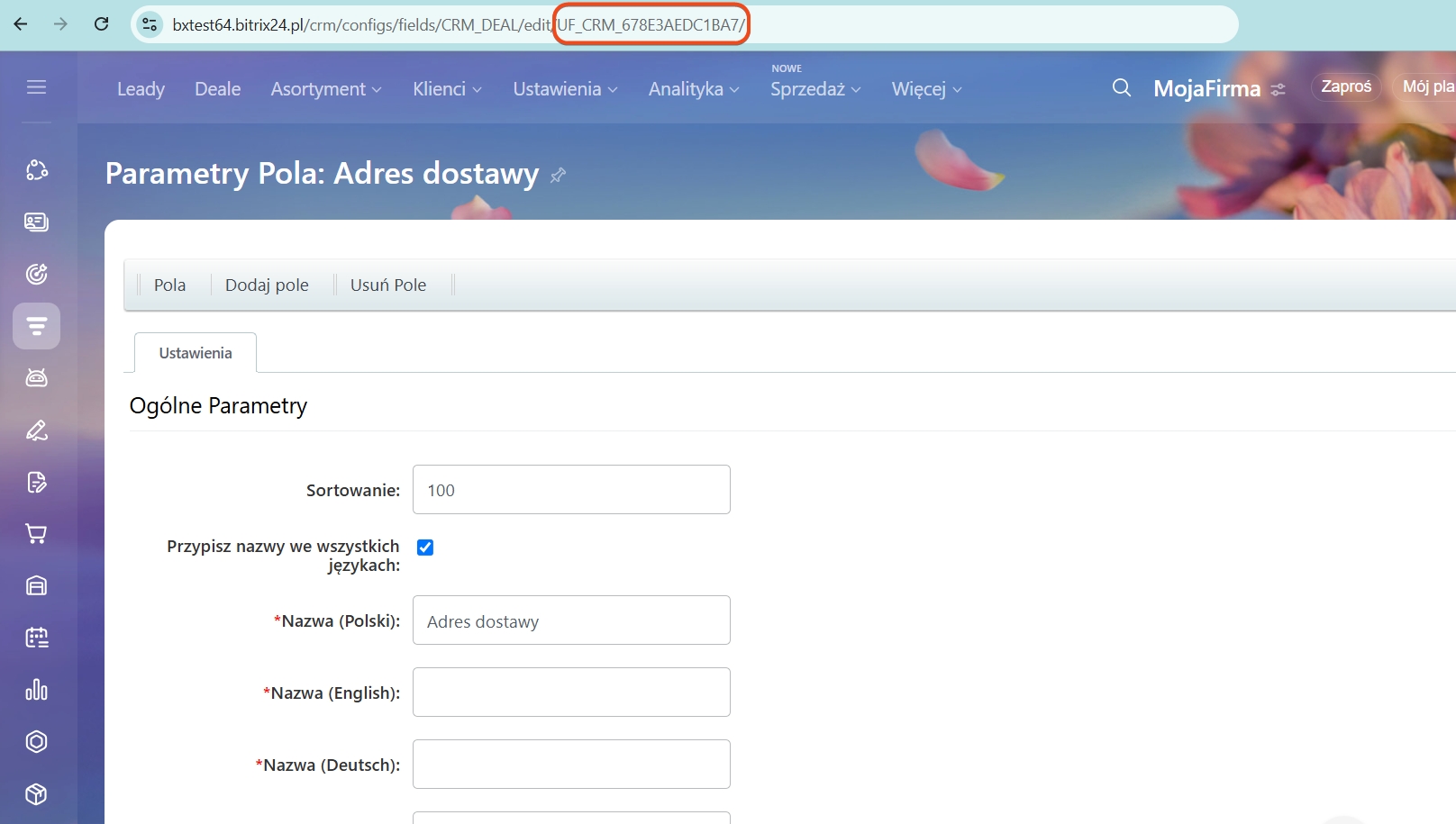Click the cube box icon in the sidebar
1456x824 pixels.
coord(36,794)
